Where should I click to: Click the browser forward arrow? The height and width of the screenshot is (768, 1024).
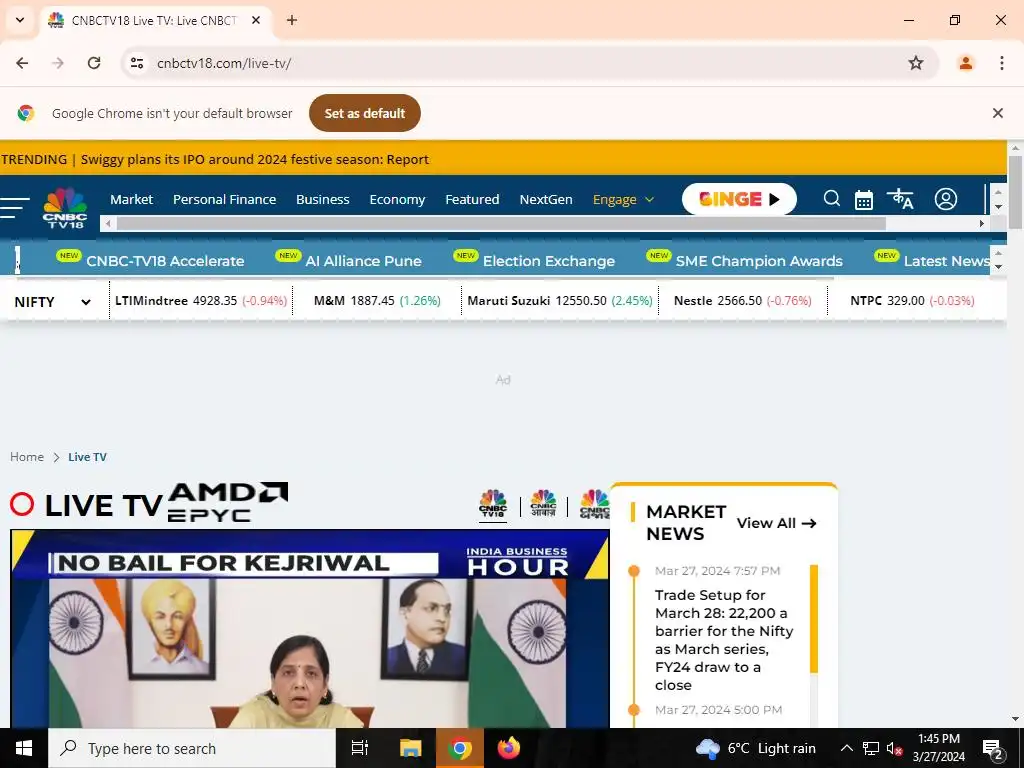pyautogui.click(x=58, y=63)
